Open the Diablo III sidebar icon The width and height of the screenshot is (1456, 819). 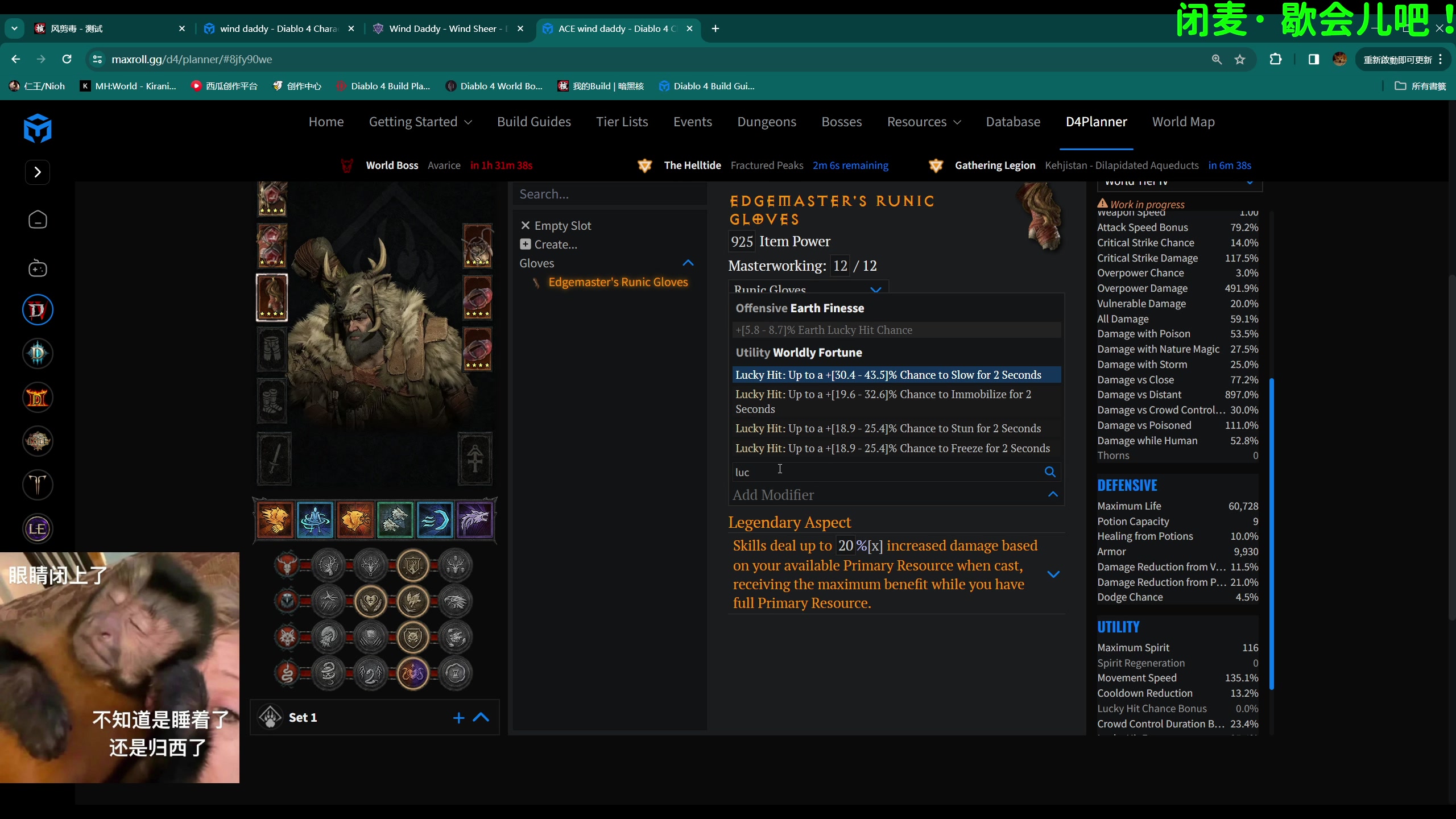[38, 354]
